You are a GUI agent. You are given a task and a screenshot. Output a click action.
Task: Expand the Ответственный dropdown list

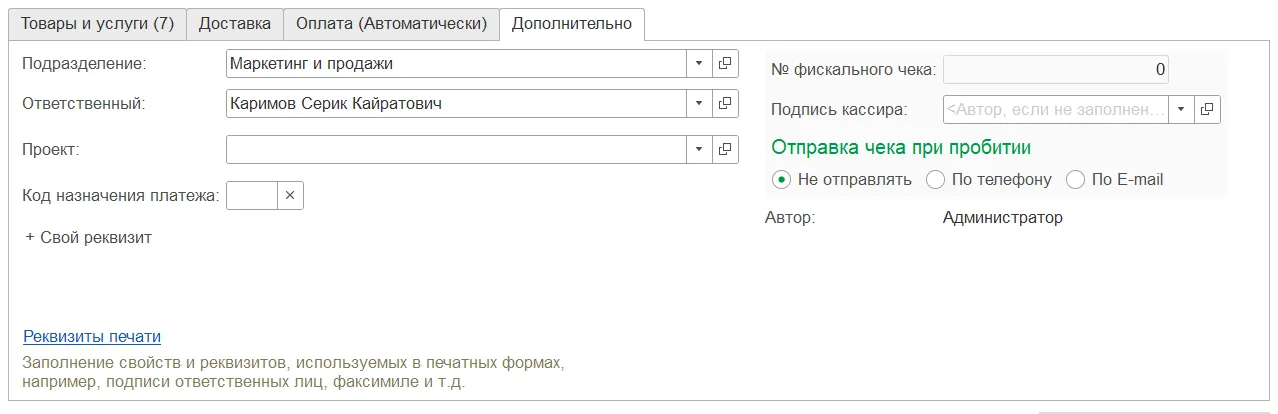click(699, 103)
